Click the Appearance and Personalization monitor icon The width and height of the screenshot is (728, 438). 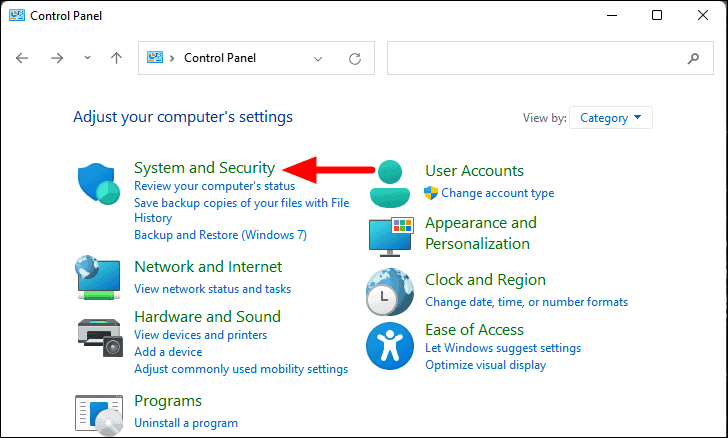click(x=390, y=237)
